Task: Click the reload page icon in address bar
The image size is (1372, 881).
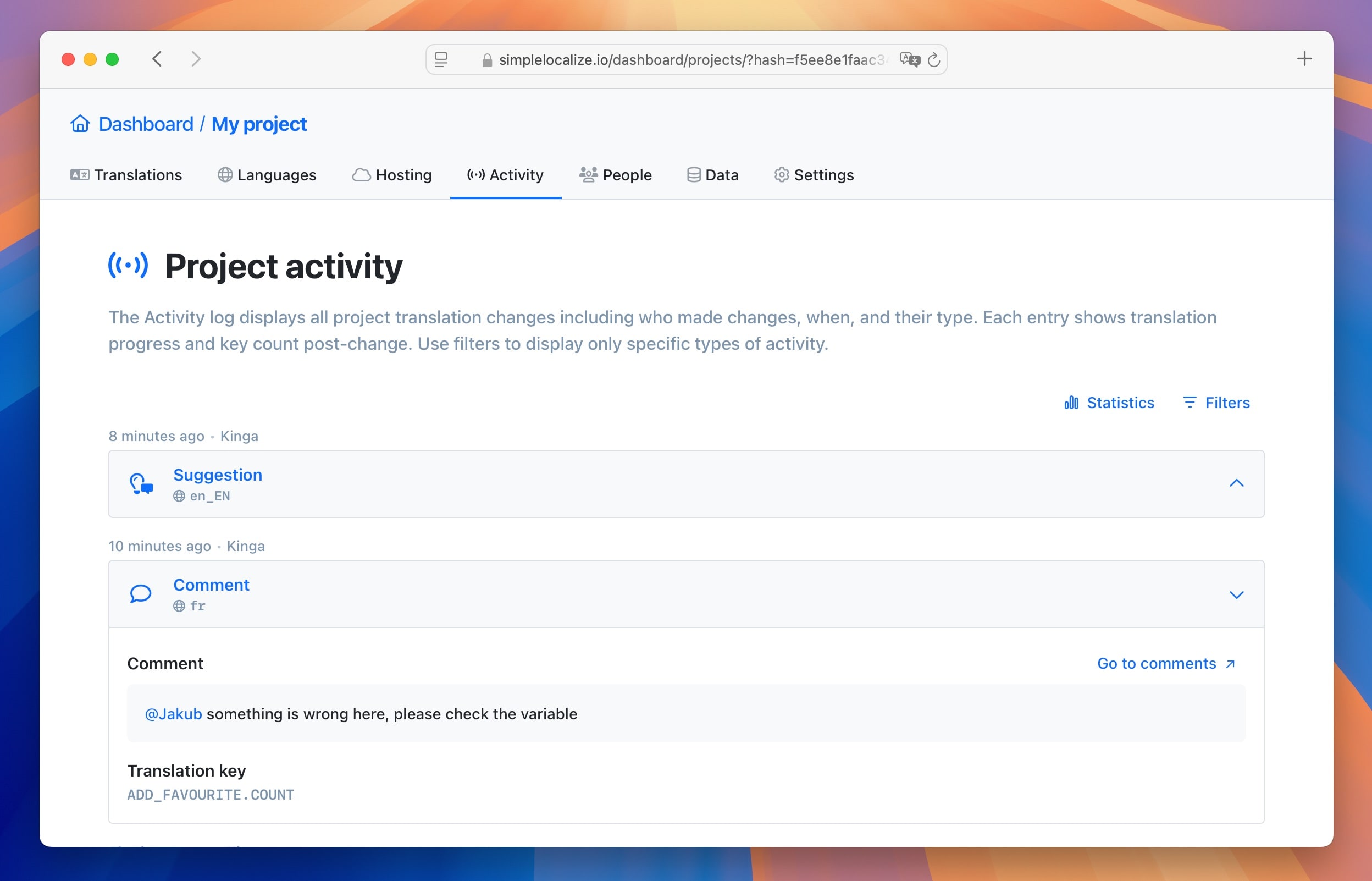Action: coord(933,59)
